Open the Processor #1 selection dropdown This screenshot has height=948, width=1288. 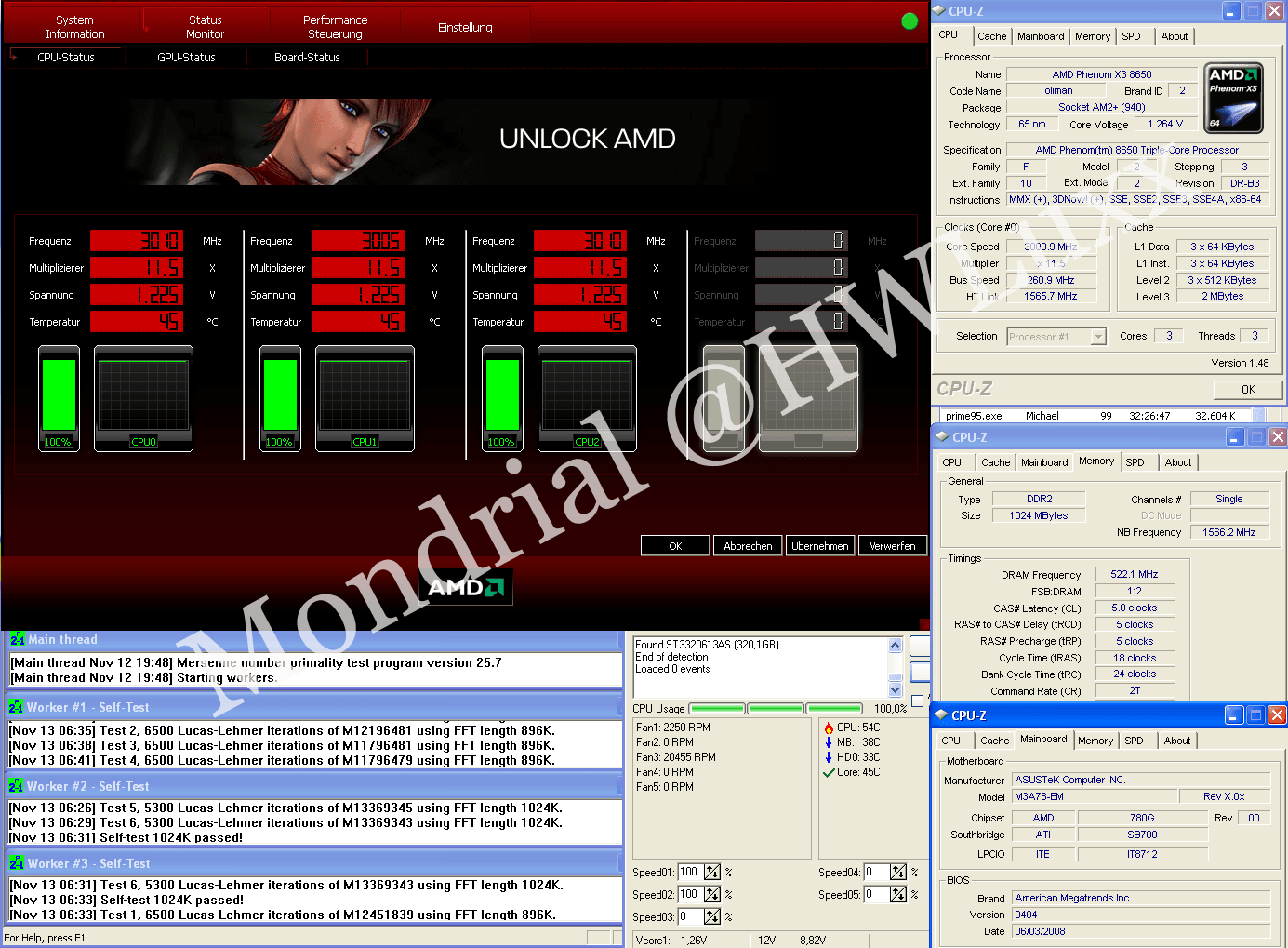coord(1098,337)
